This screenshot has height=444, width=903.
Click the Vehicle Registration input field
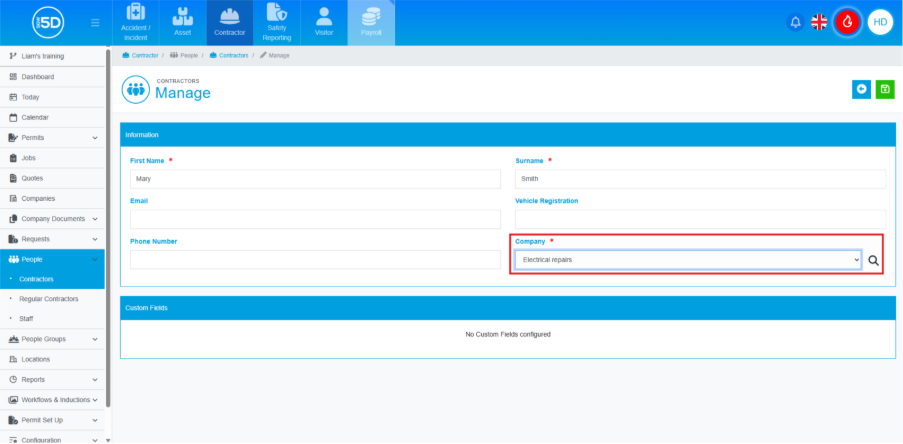(700, 219)
